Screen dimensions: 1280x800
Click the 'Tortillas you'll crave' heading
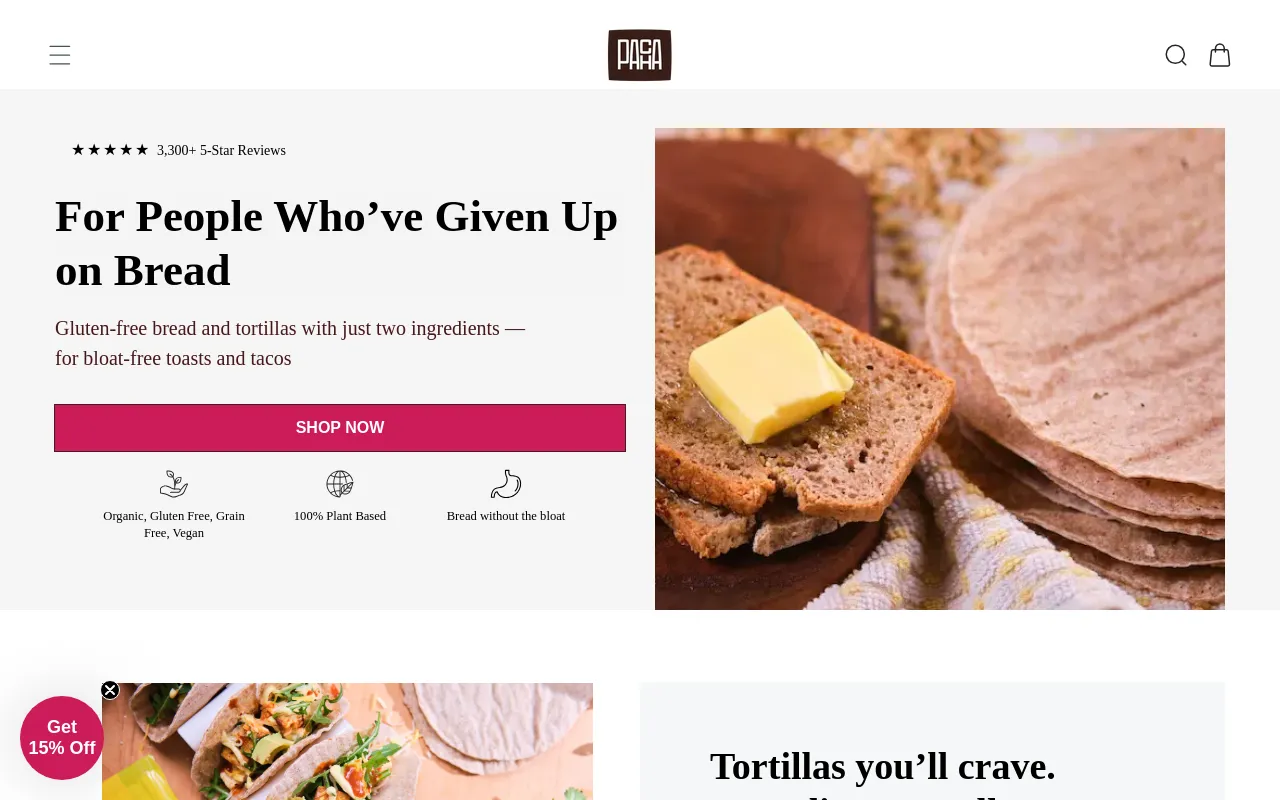tap(883, 766)
